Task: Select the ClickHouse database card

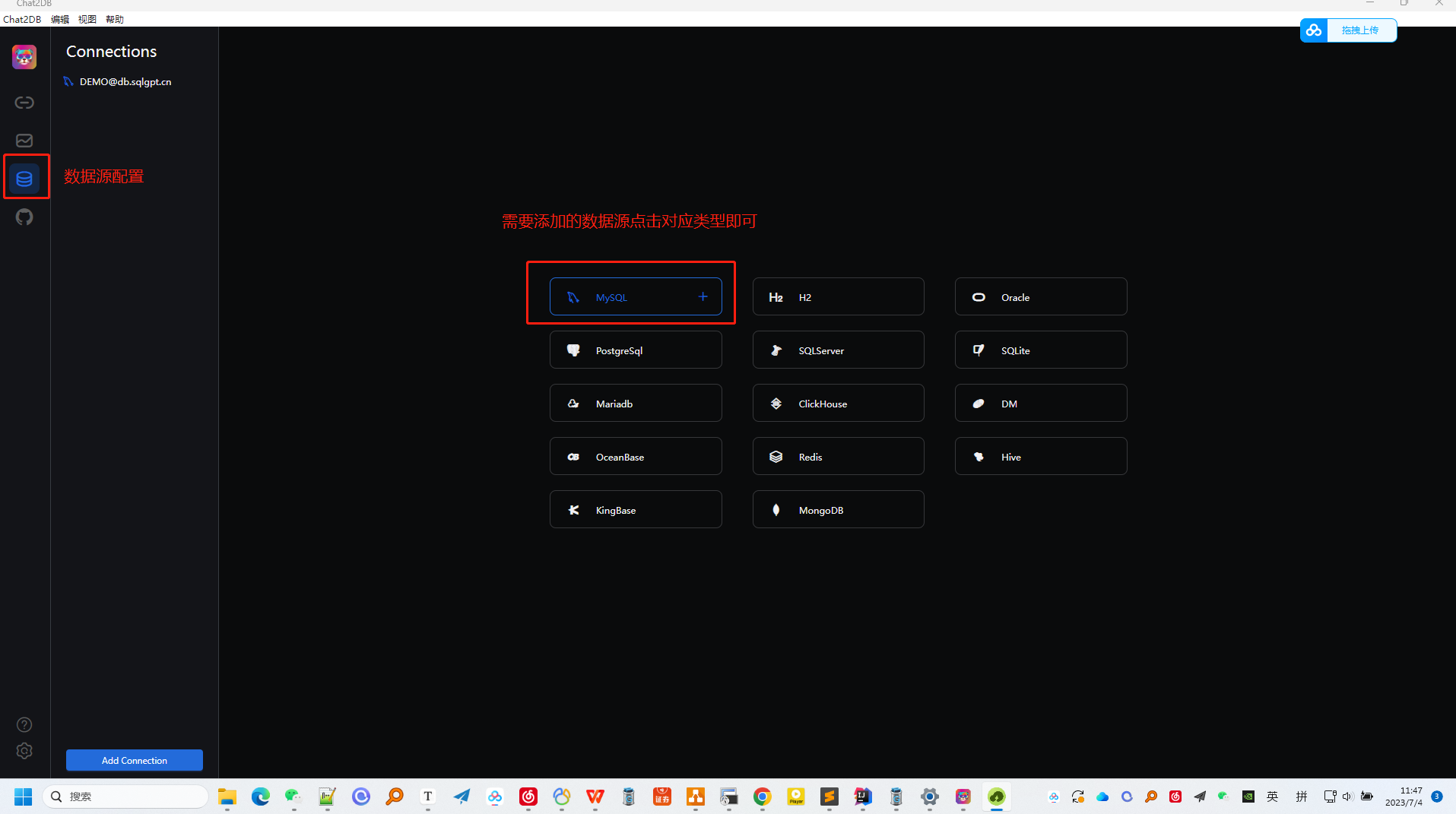Action: [x=838, y=403]
